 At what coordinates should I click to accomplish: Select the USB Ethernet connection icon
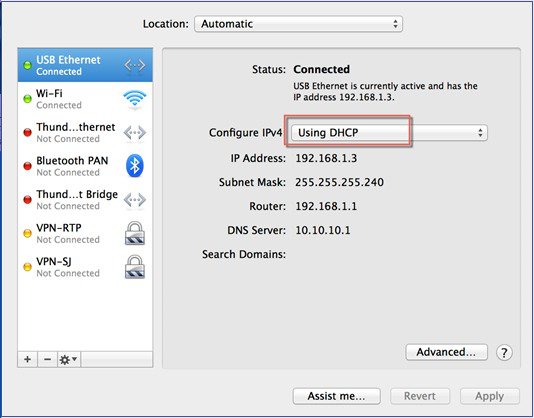tap(135, 65)
